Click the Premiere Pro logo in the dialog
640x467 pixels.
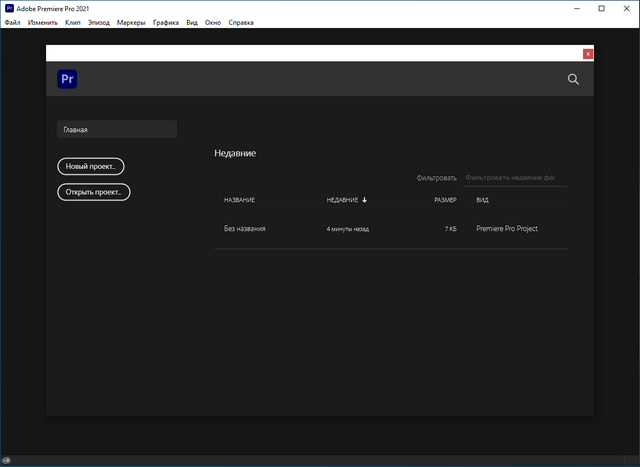pyautogui.click(x=68, y=79)
